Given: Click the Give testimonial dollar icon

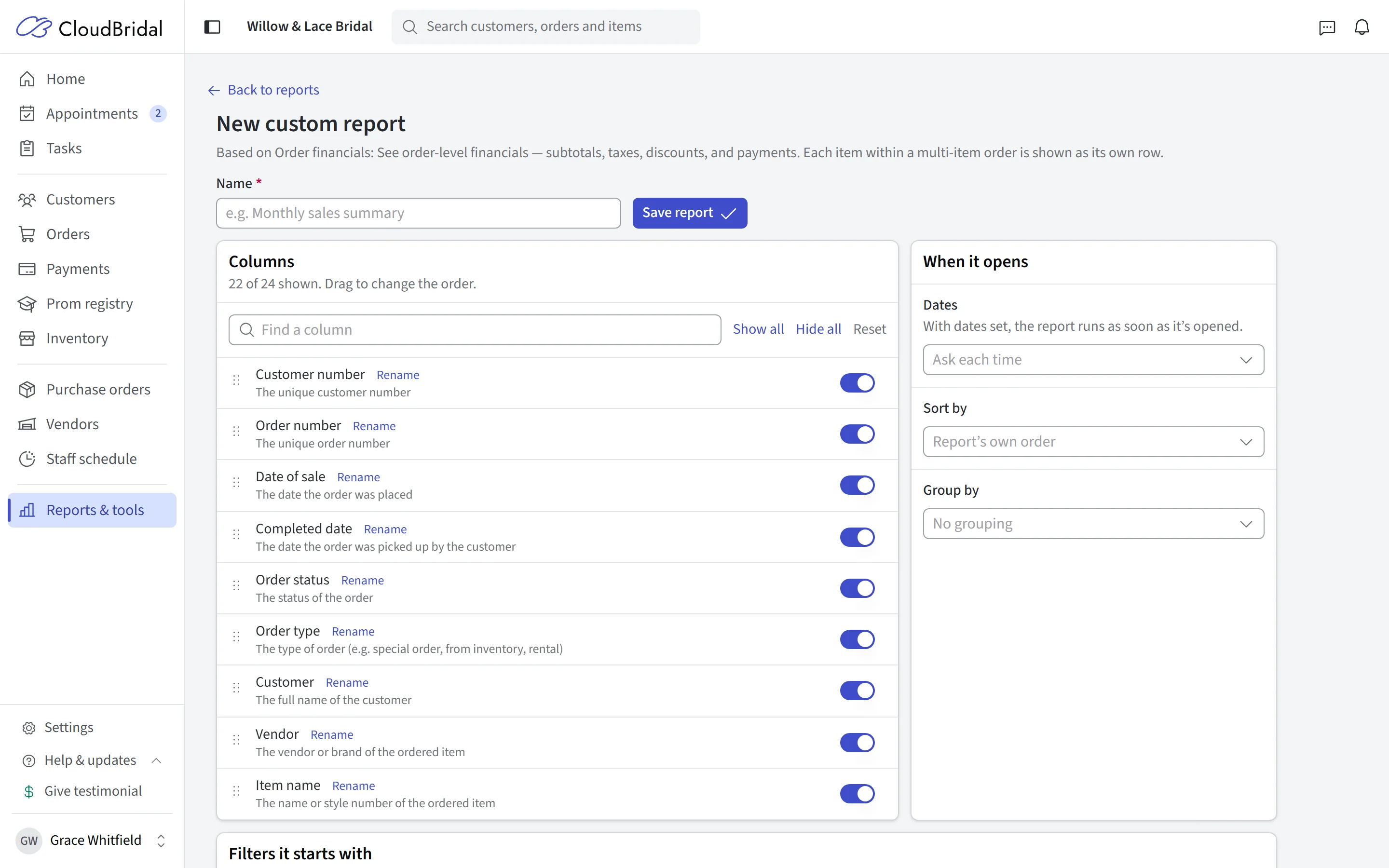Looking at the screenshot, I should click(29, 792).
